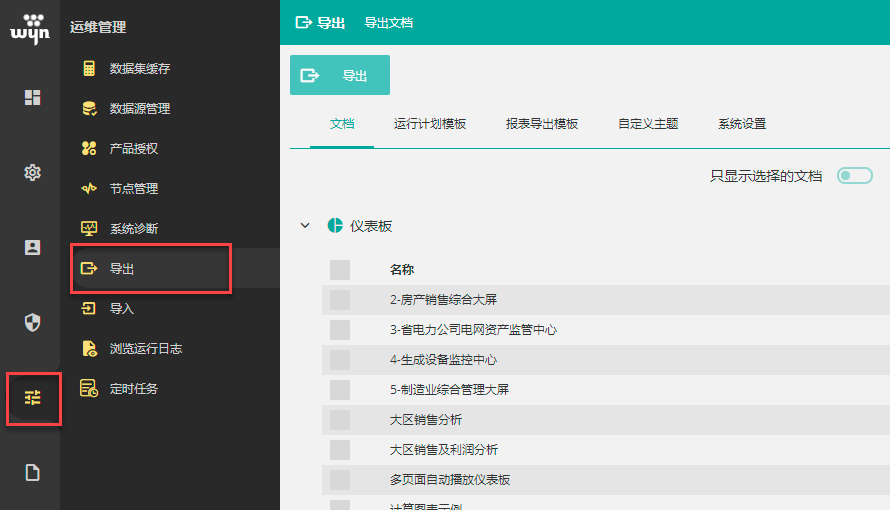890x510 pixels.
Task: Select the checkbox for 大区销售分析
Action: pos(340,420)
